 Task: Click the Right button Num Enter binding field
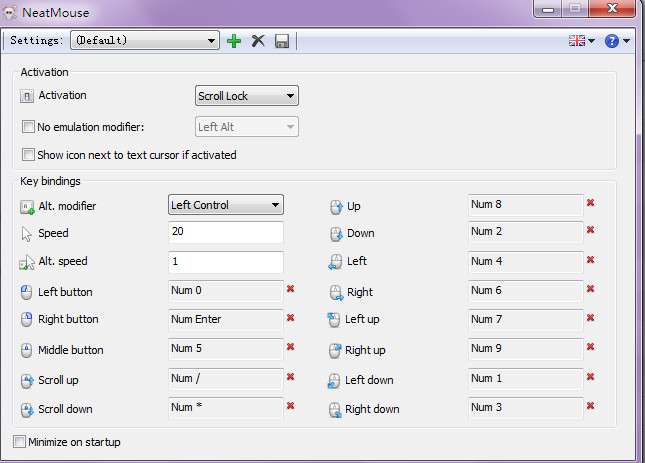[x=225, y=320]
